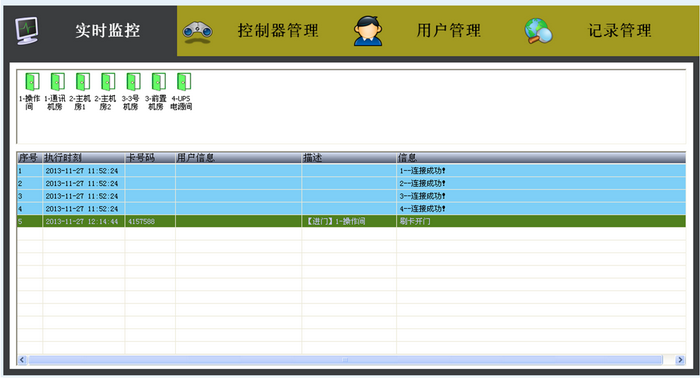Select the 1-通讯机房 door icon
This screenshot has width=700, height=378.
coord(58,82)
